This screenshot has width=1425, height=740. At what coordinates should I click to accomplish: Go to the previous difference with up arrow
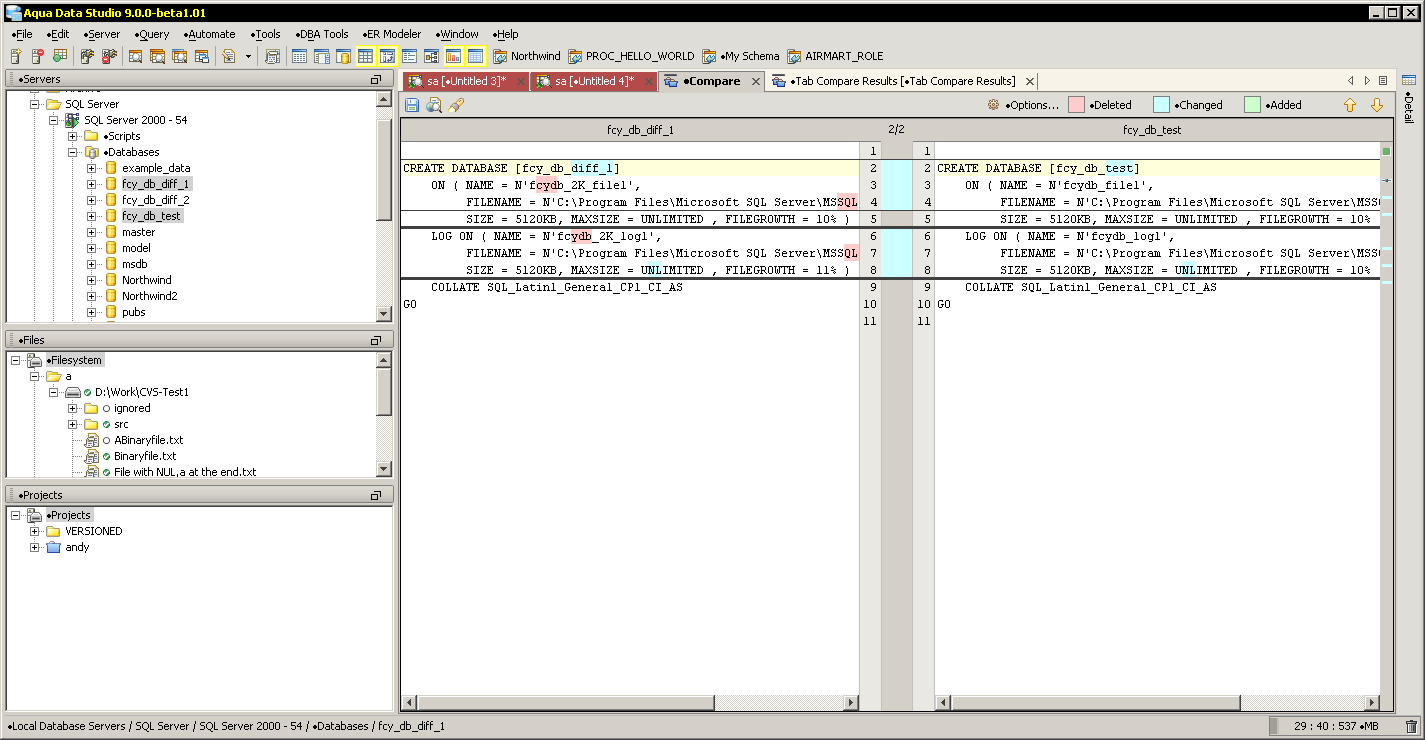[1350, 105]
